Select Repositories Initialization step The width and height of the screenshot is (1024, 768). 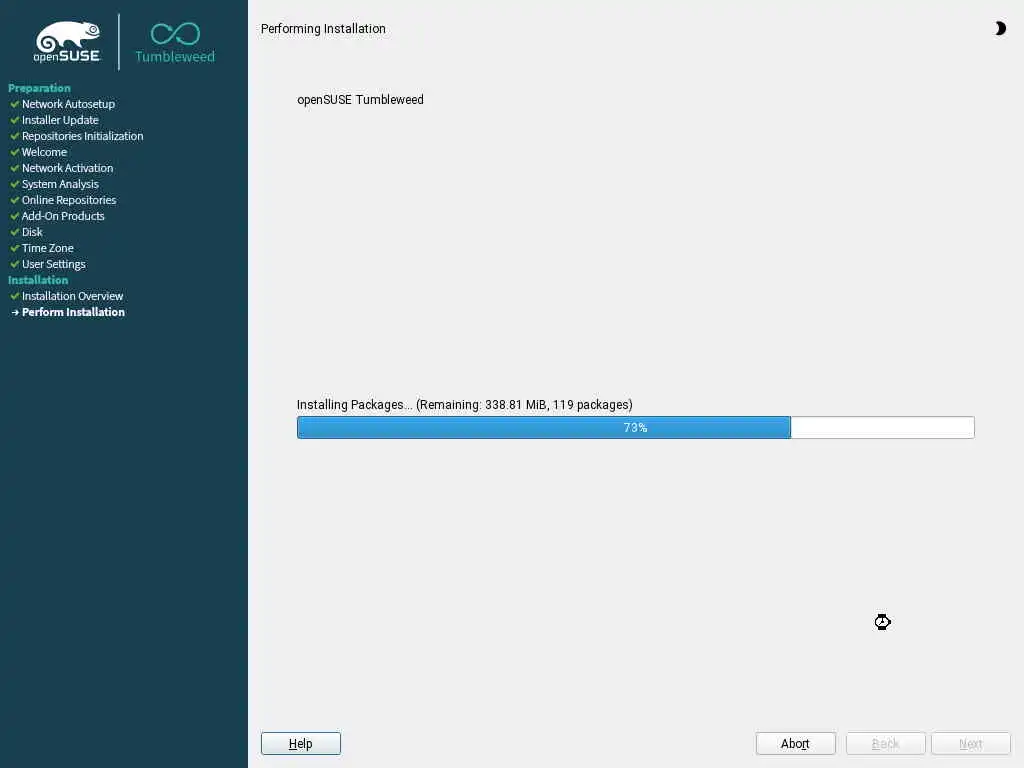point(82,136)
